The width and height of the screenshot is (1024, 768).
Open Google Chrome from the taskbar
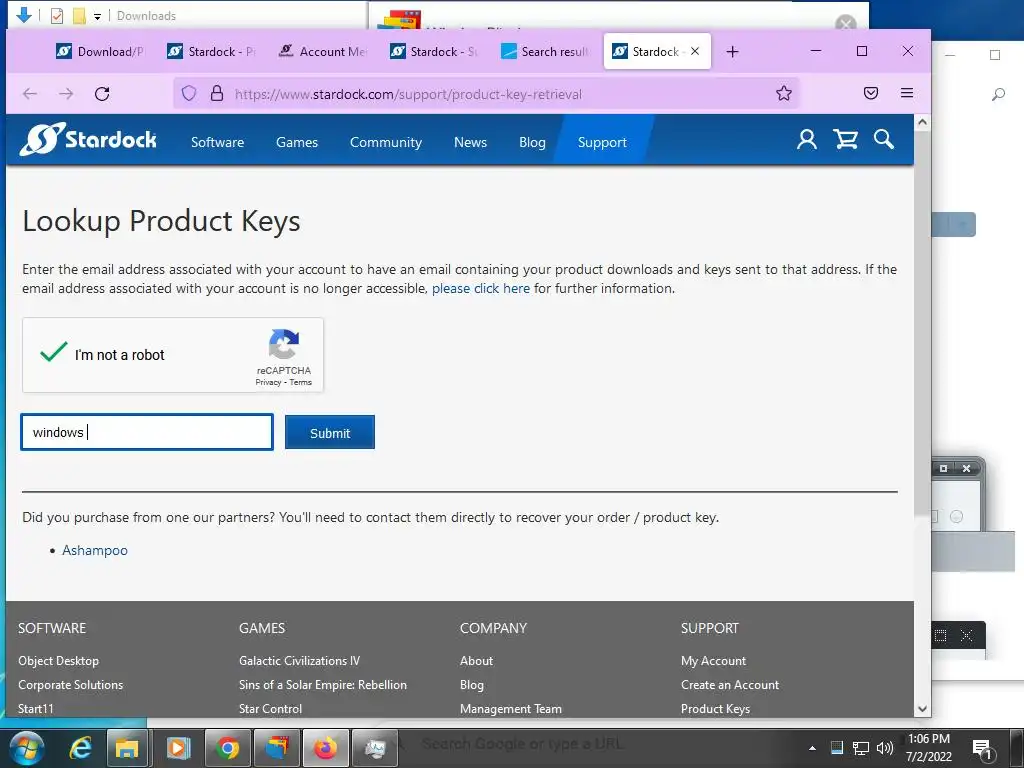click(227, 748)
